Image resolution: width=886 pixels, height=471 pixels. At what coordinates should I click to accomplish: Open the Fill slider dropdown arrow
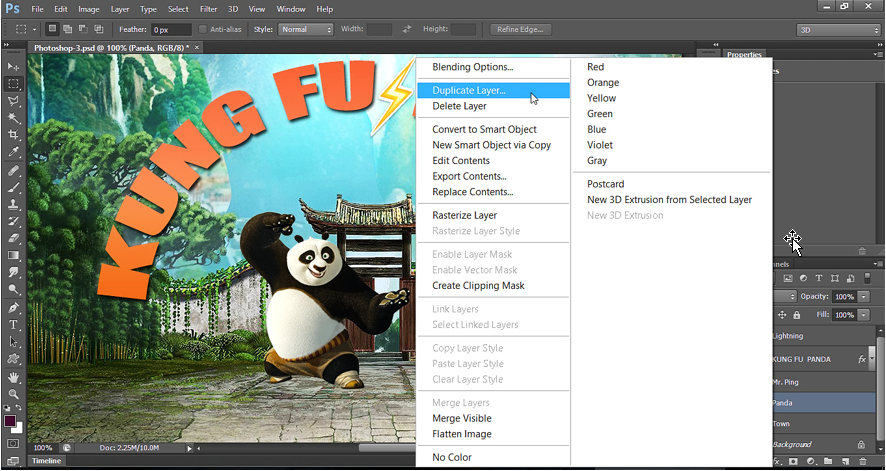click(864, 315)
